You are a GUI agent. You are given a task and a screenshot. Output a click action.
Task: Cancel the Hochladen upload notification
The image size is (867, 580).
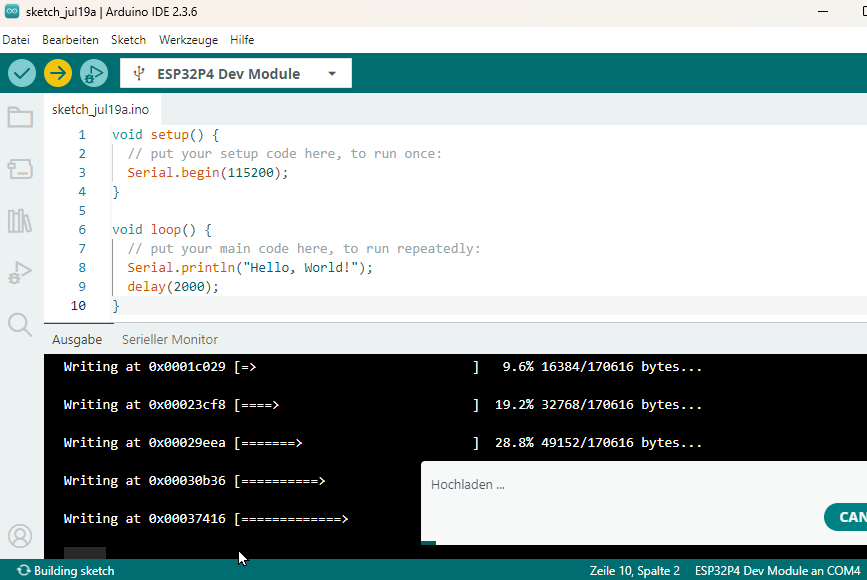point(846,517)
